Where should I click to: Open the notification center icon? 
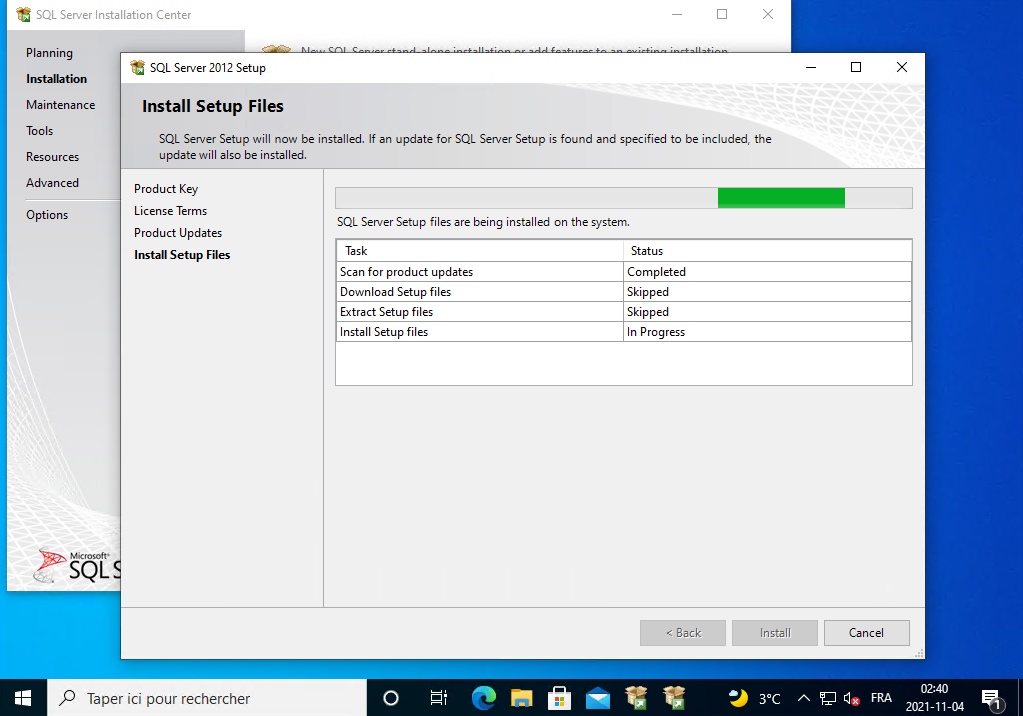point(991,698)
